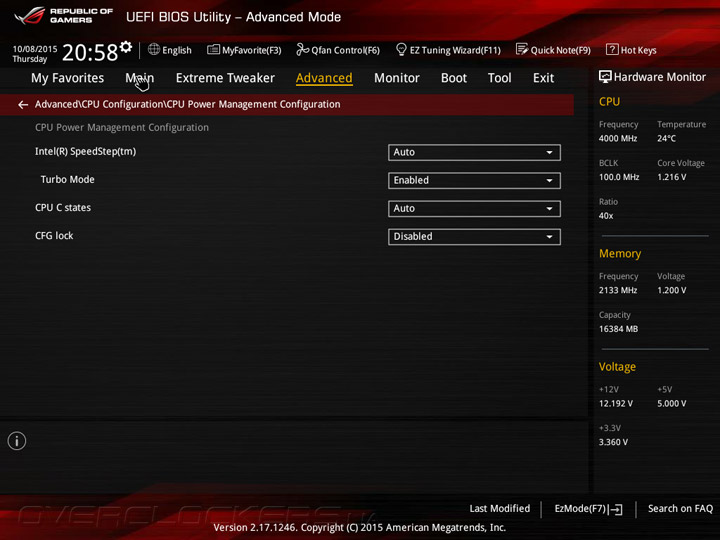Show the Hot Keys help
The width and height of the screenshot is (720, 540).
click(631, 50)
